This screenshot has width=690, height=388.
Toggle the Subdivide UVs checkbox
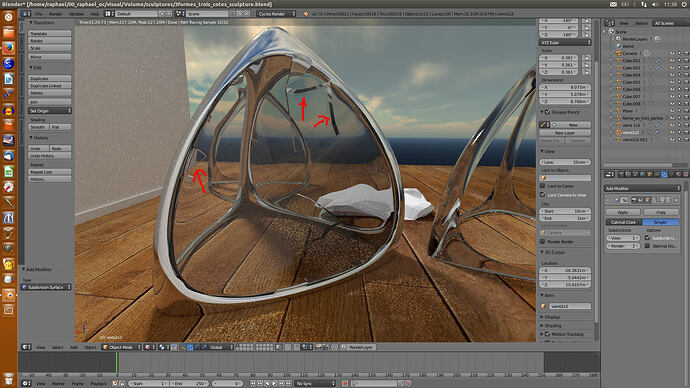647,238
